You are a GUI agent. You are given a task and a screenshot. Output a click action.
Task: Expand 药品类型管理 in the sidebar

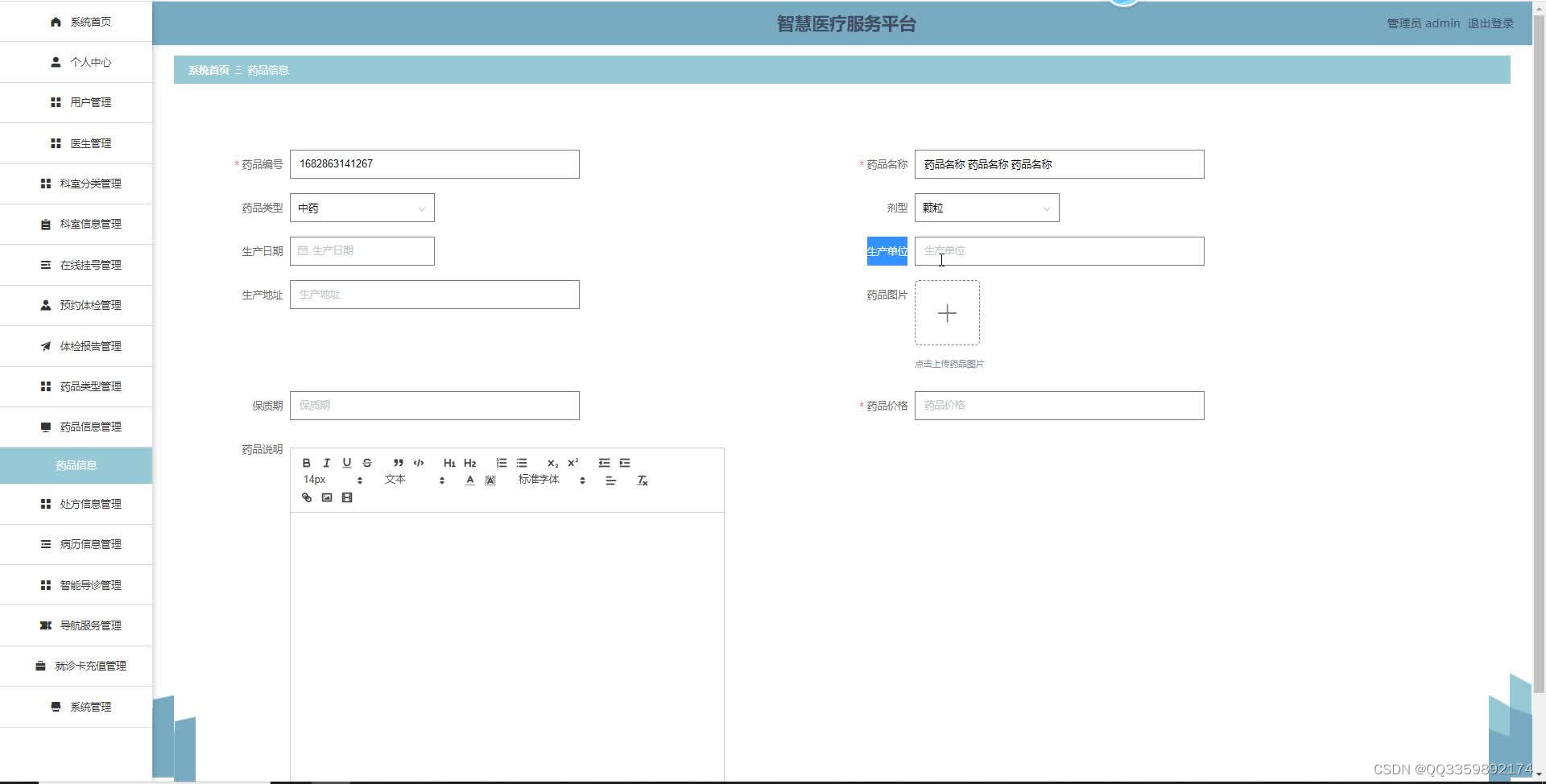pyautogui.click(x=76, y=386)
